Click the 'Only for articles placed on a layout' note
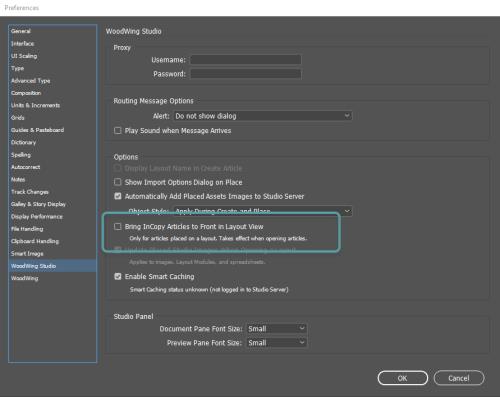 click(218, 238)
